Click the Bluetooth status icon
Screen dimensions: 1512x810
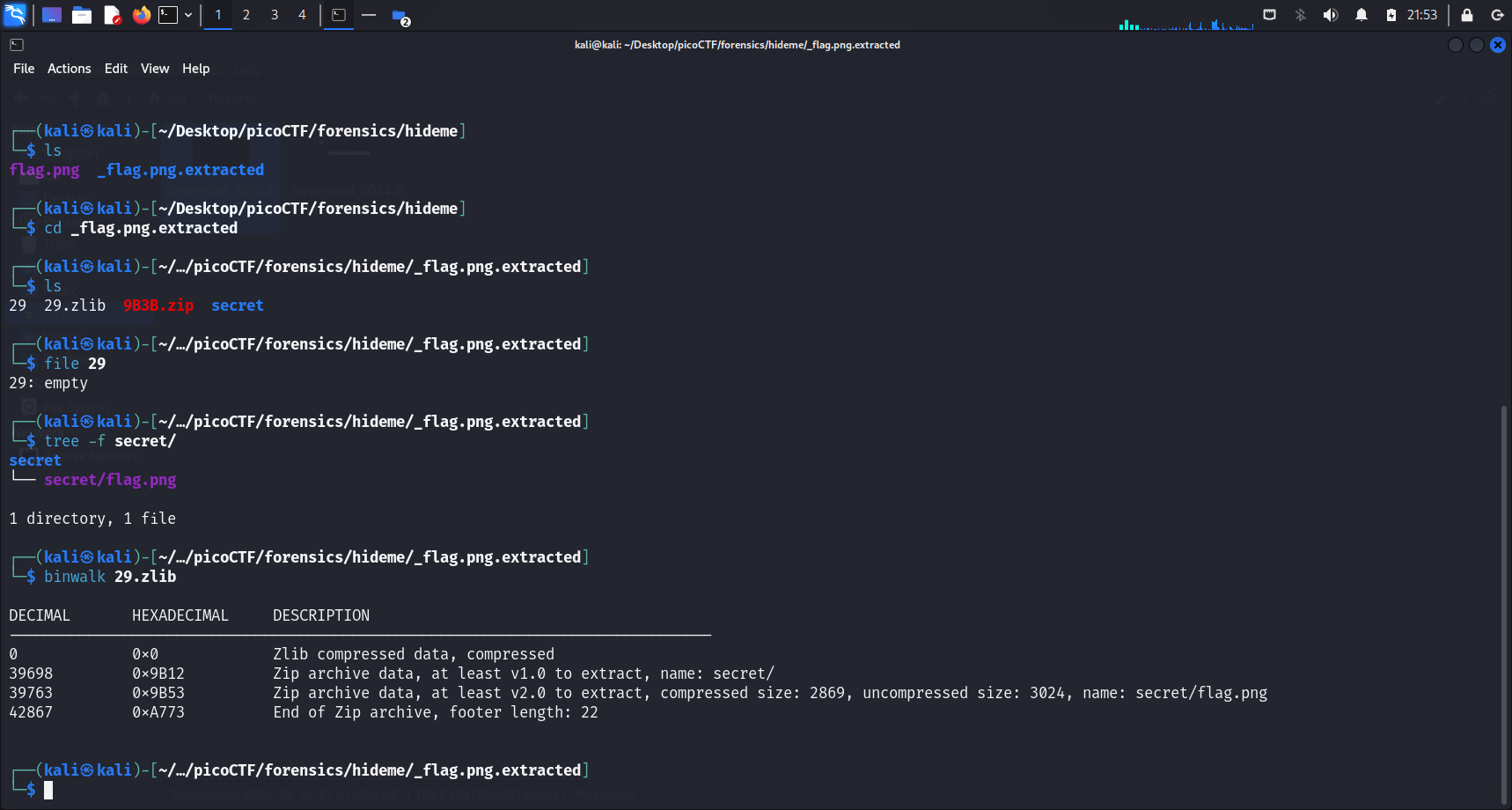[1301, 15]
